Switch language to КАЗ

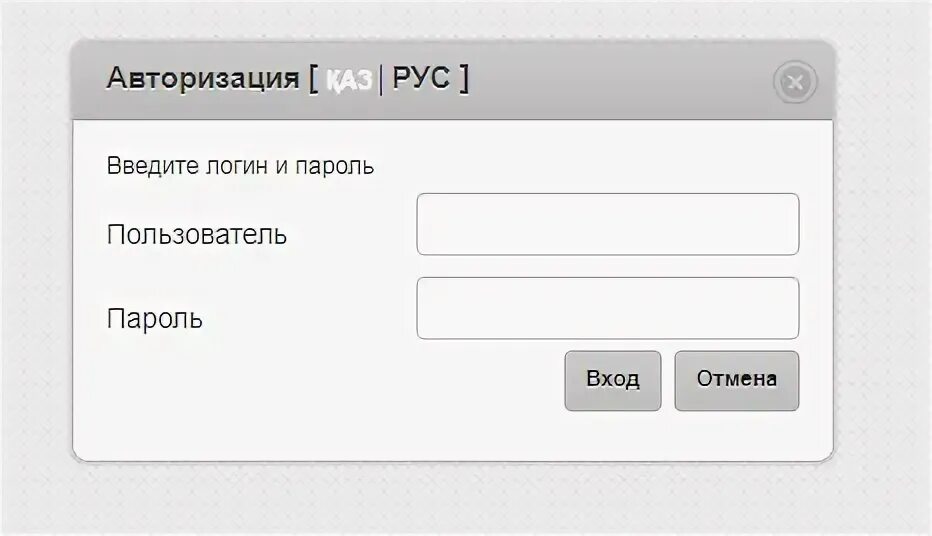click(350, 80)
